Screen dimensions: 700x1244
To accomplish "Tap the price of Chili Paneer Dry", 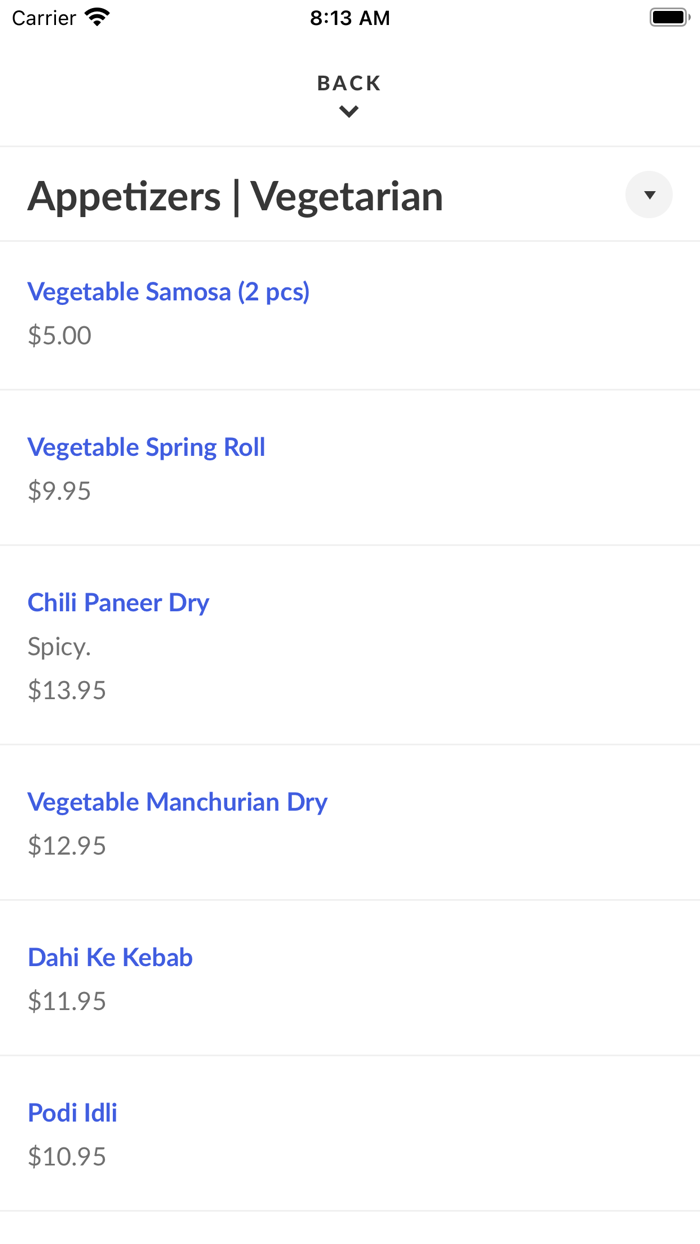I will pyautogui.click(x=66, y=689).
